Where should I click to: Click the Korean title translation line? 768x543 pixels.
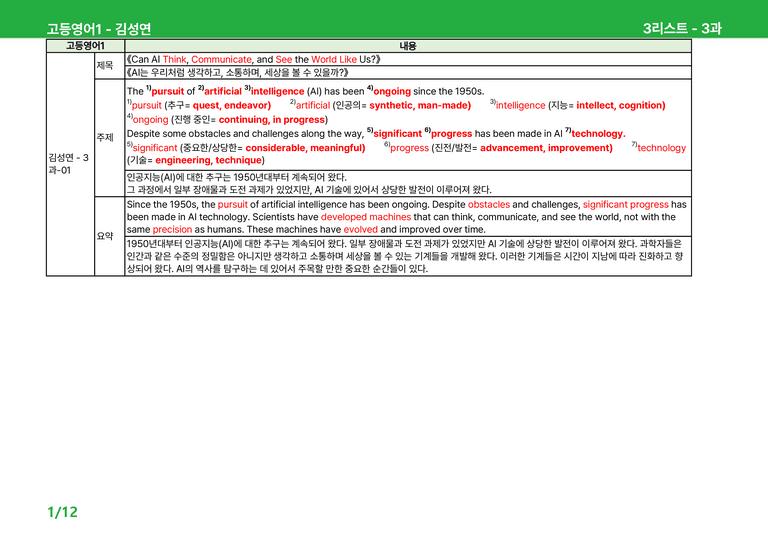tap(238, 72)
